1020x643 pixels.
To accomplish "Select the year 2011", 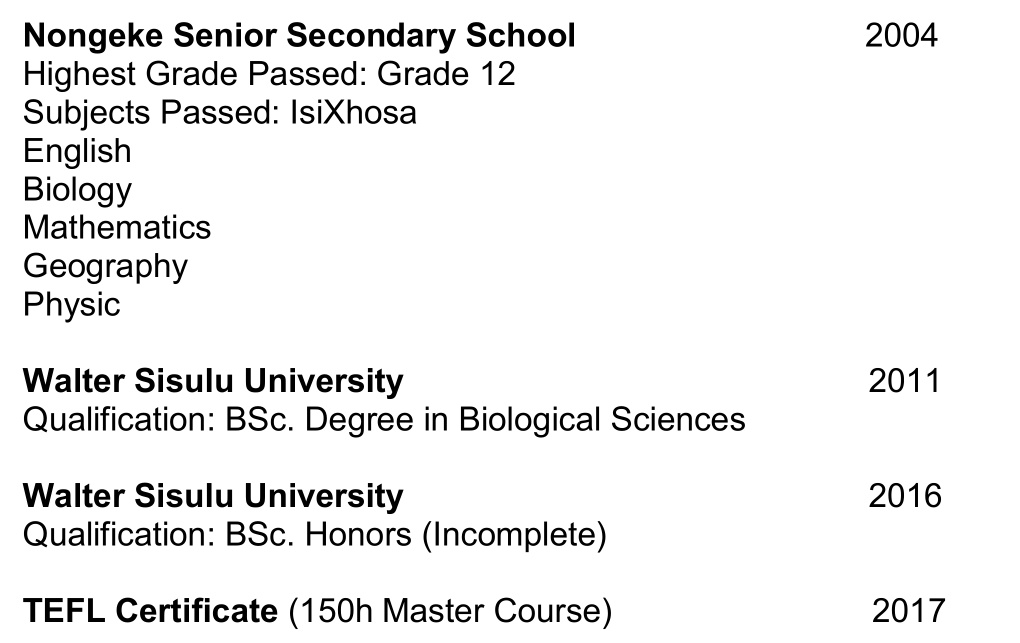I will 904,381.
